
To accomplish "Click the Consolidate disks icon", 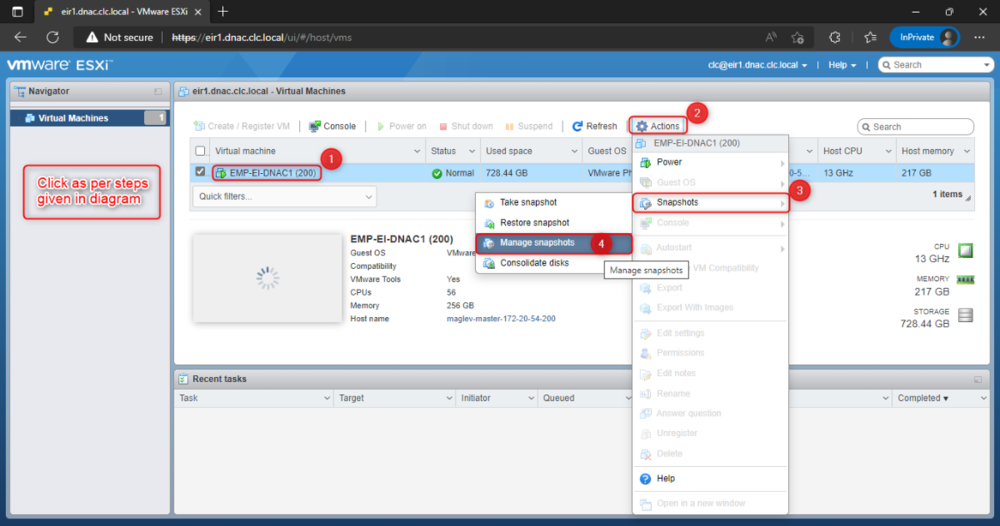I will coord(489,263).
